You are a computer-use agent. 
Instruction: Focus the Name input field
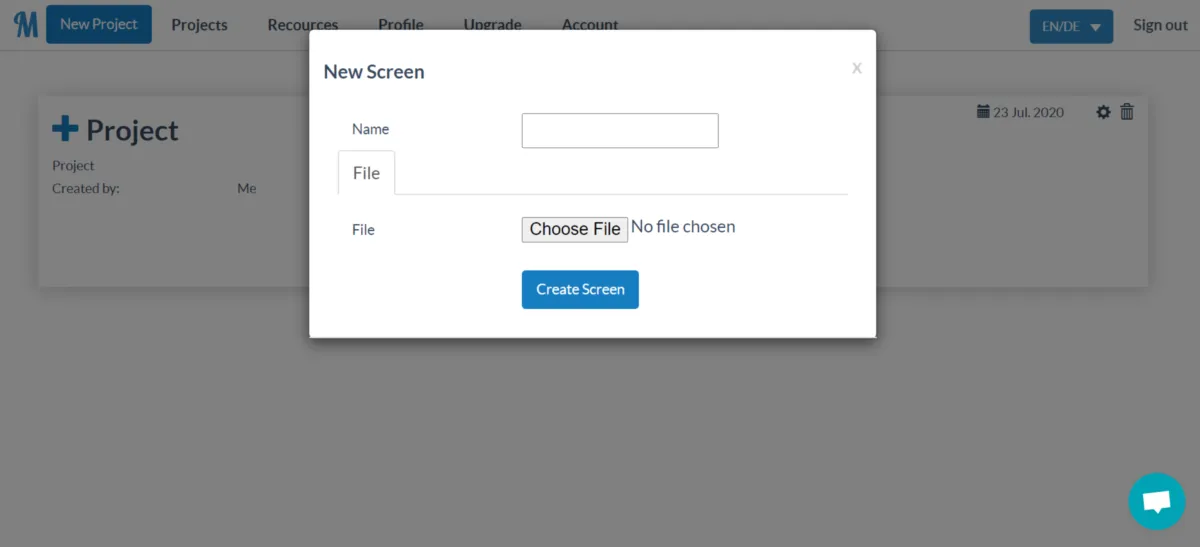click(620, 131)
